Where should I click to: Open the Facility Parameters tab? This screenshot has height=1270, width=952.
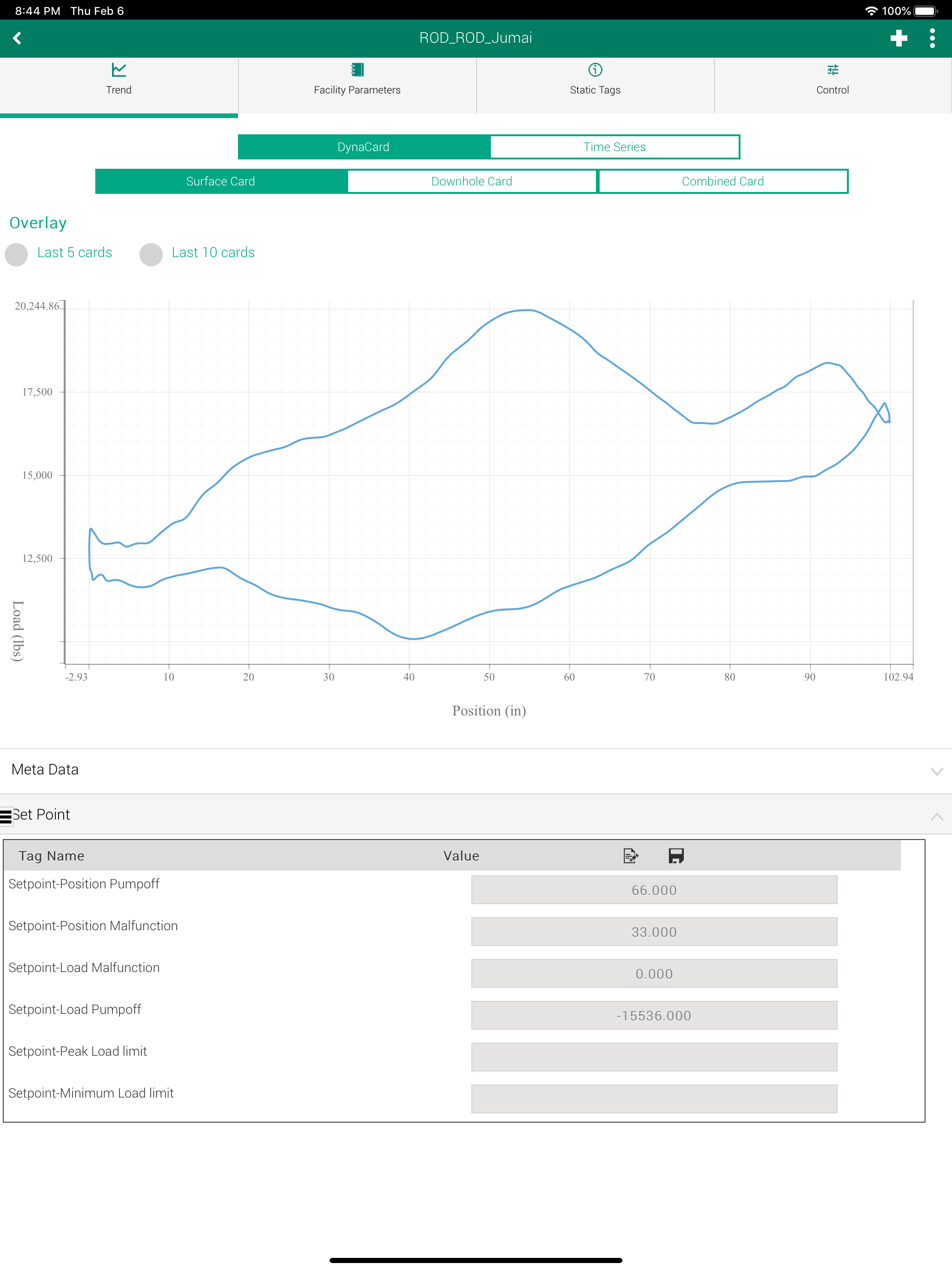point(357,85)
